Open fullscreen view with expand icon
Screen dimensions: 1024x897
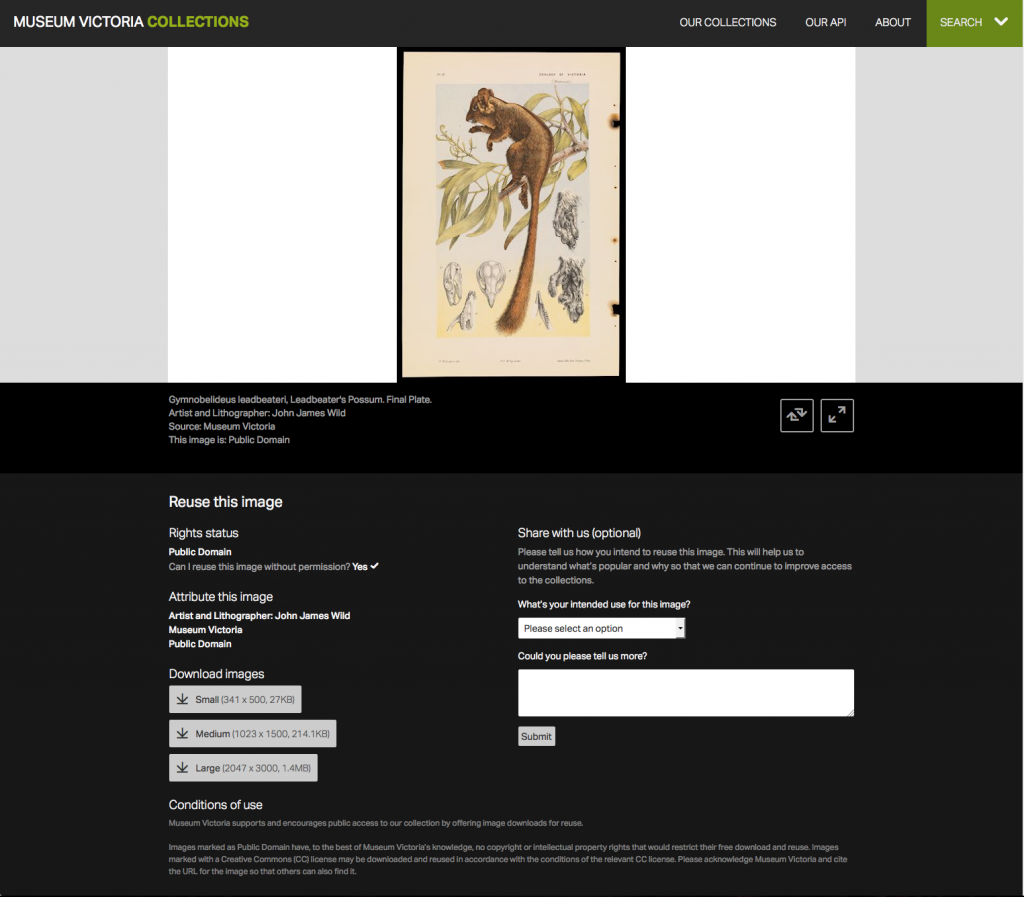click(837, 415)
